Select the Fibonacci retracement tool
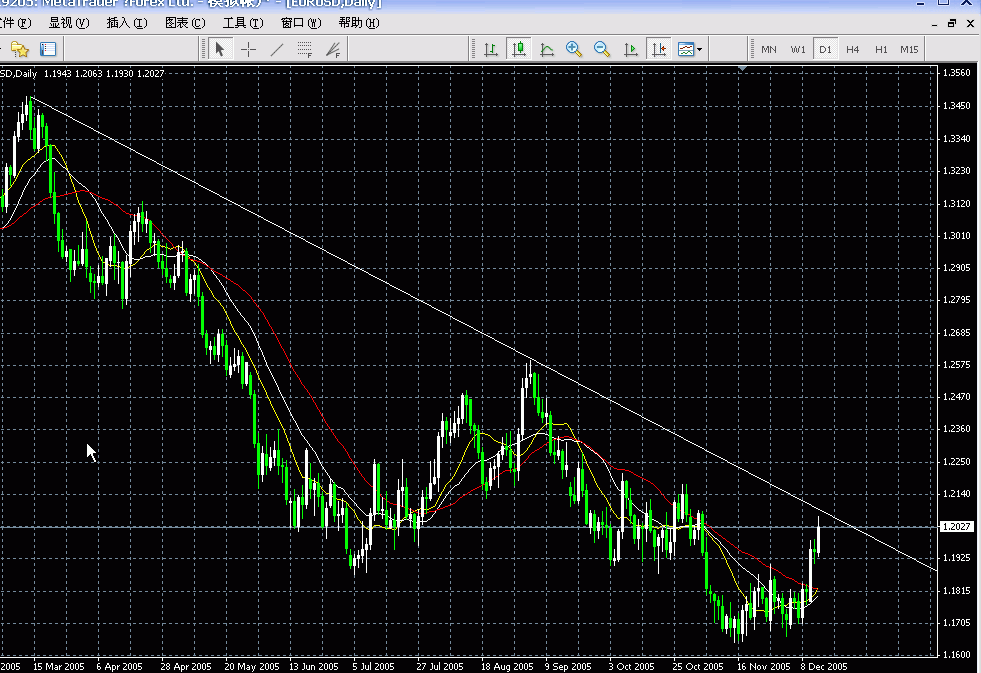This screenshot has height=673, width=981. (305, 49)
